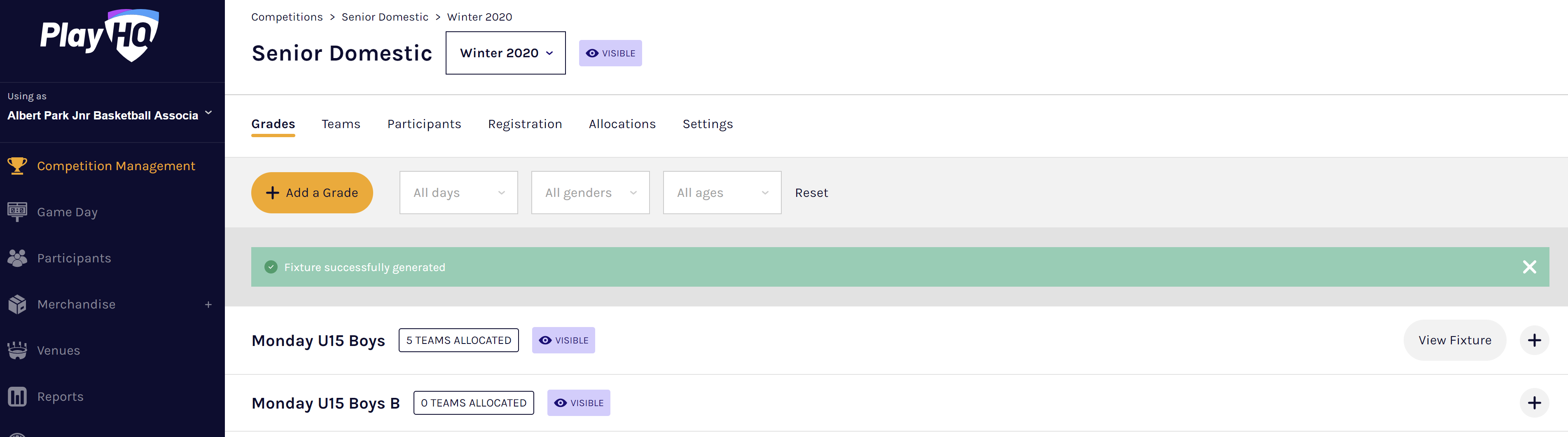The width and height of the screenshot is (1568, 437).
Task: Click the Merchandise box icon
Action: tap(17, 304)
